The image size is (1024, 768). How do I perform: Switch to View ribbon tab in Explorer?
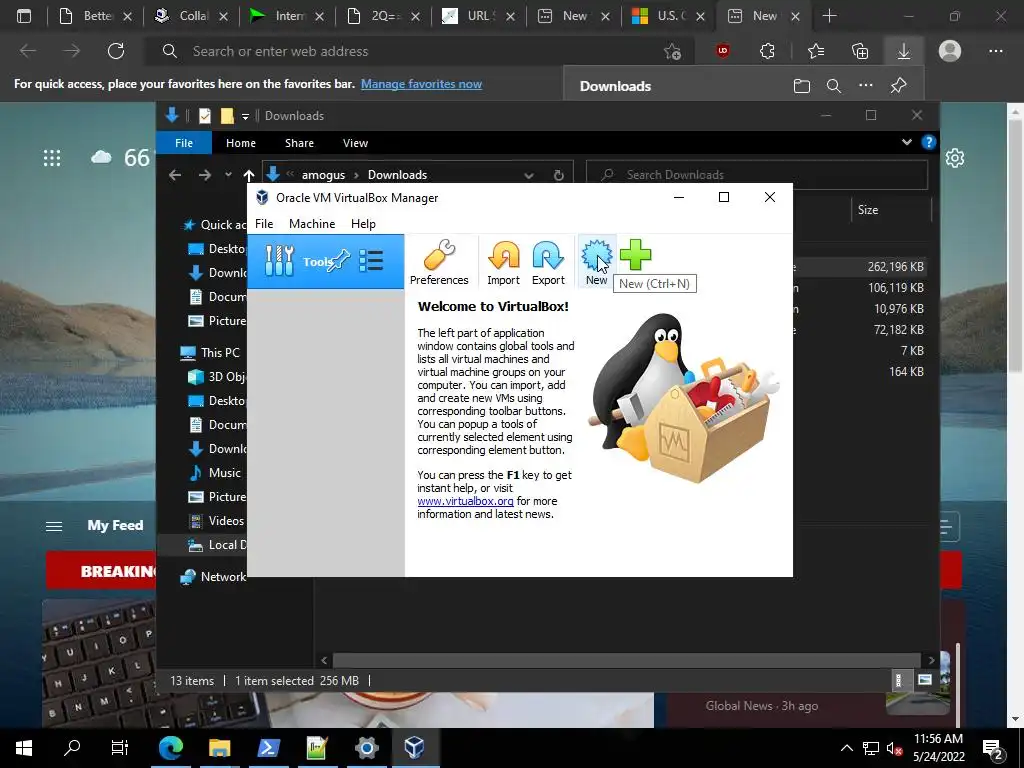click(x=355, y=143)
